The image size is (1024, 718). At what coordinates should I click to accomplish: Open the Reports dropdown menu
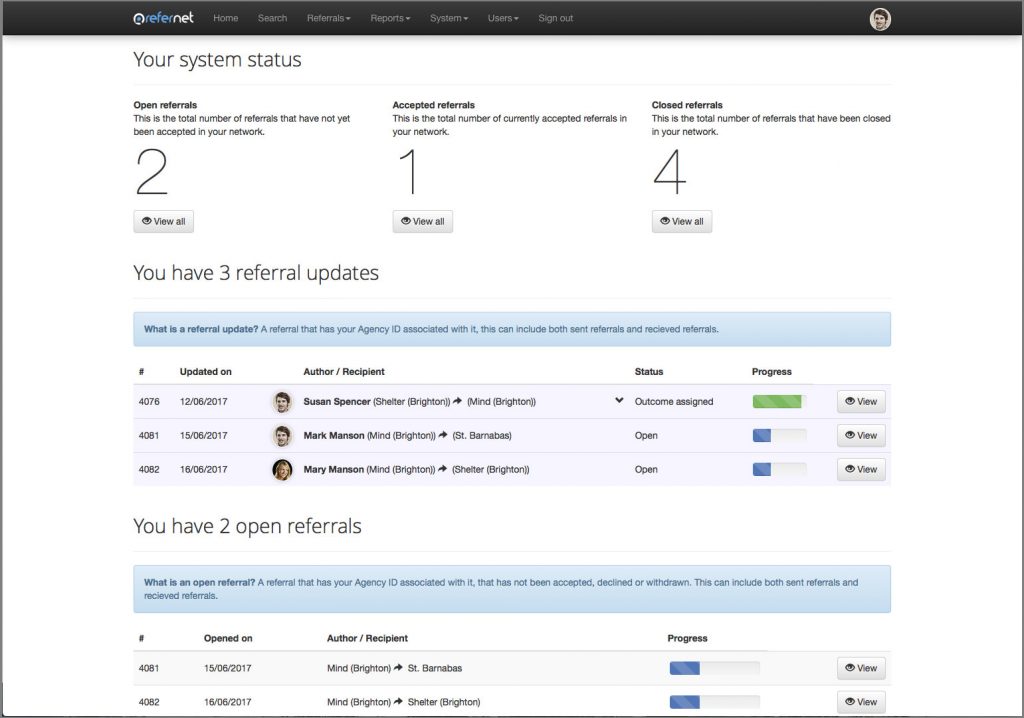390,18
